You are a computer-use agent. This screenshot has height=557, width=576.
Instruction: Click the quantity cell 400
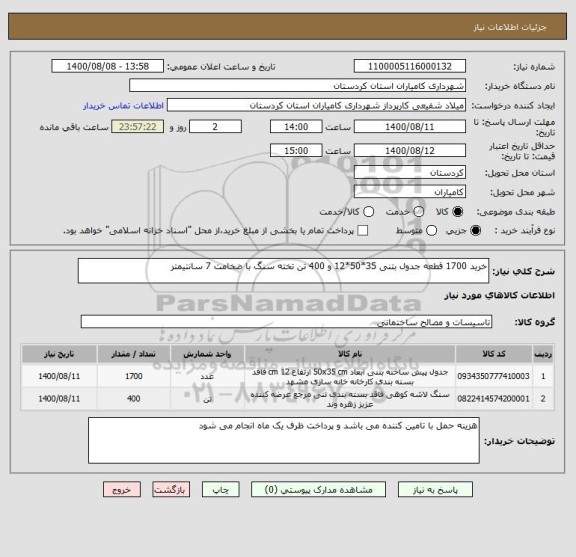(134, 399)
